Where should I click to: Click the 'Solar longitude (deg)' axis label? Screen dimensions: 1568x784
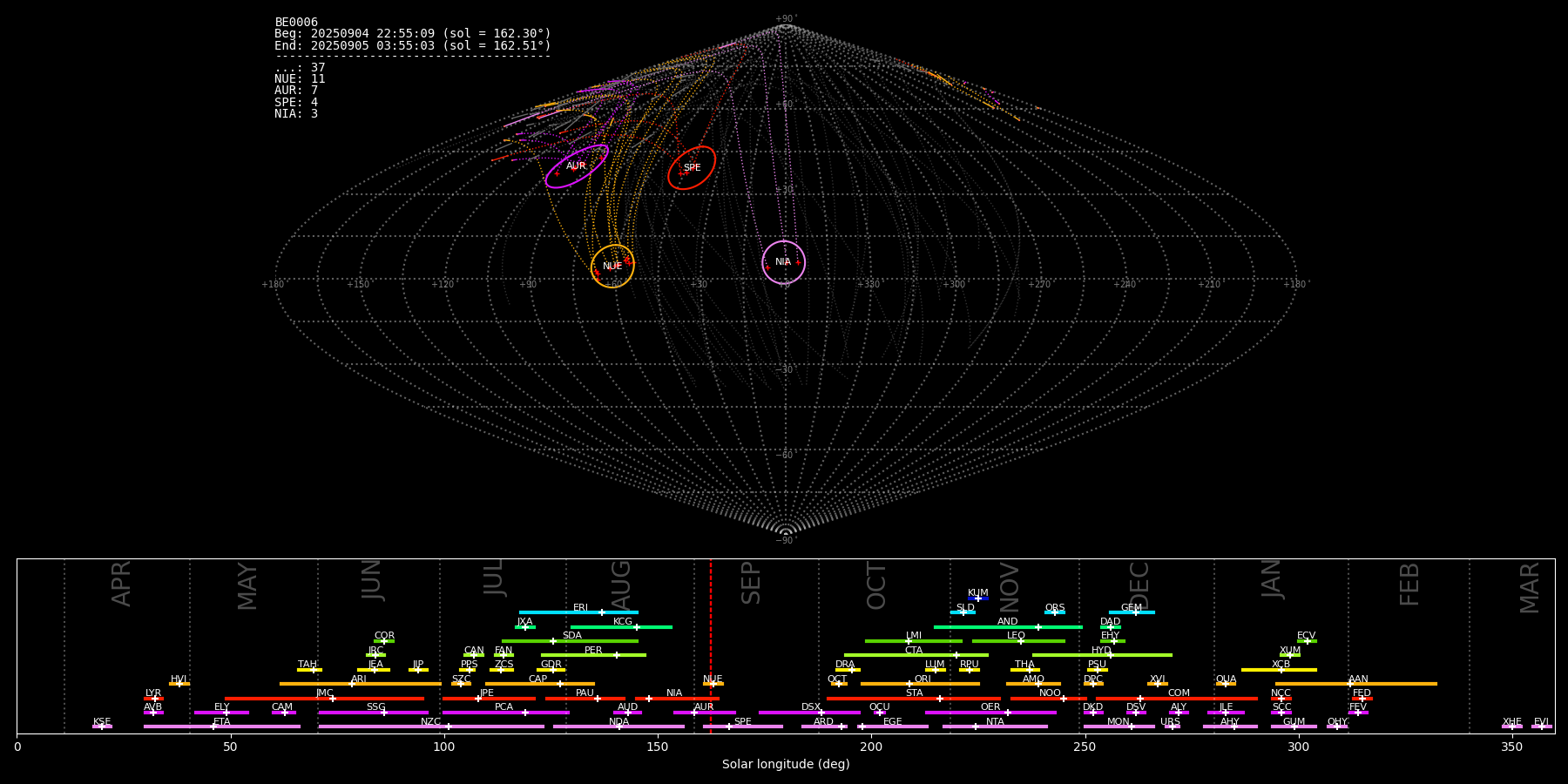(786, 764)
